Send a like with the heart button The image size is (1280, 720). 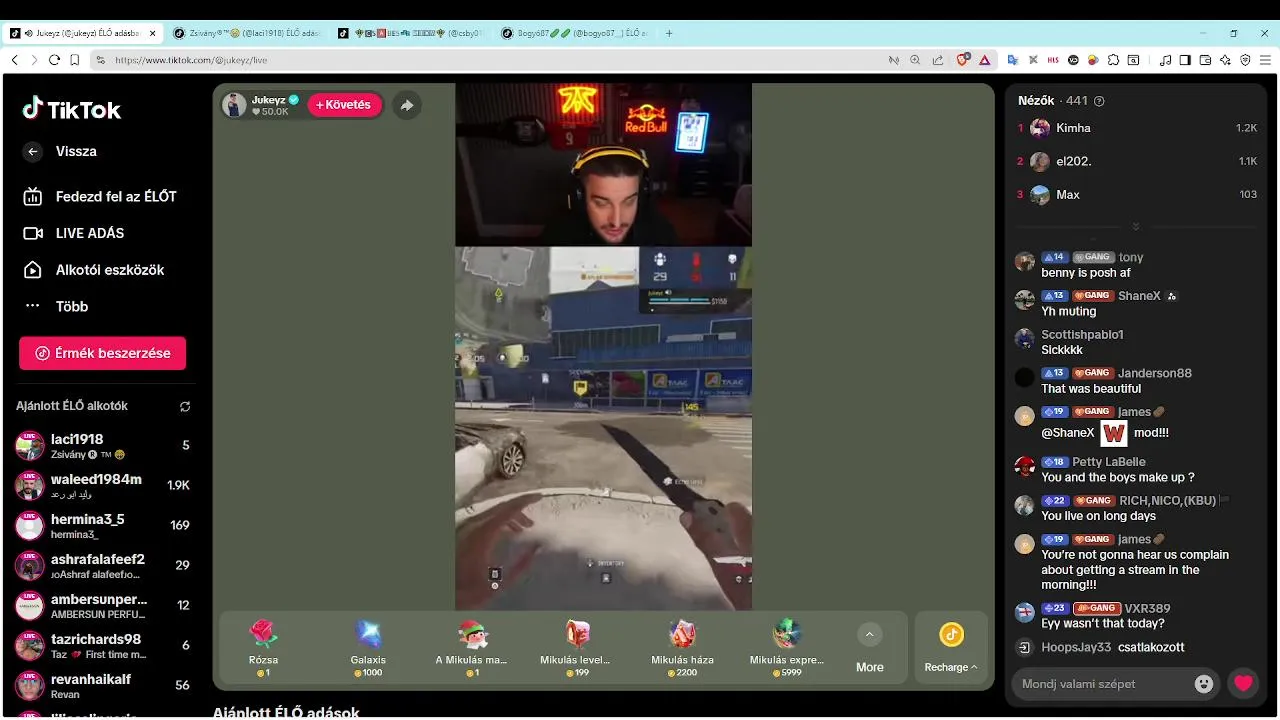point(1243,684)
